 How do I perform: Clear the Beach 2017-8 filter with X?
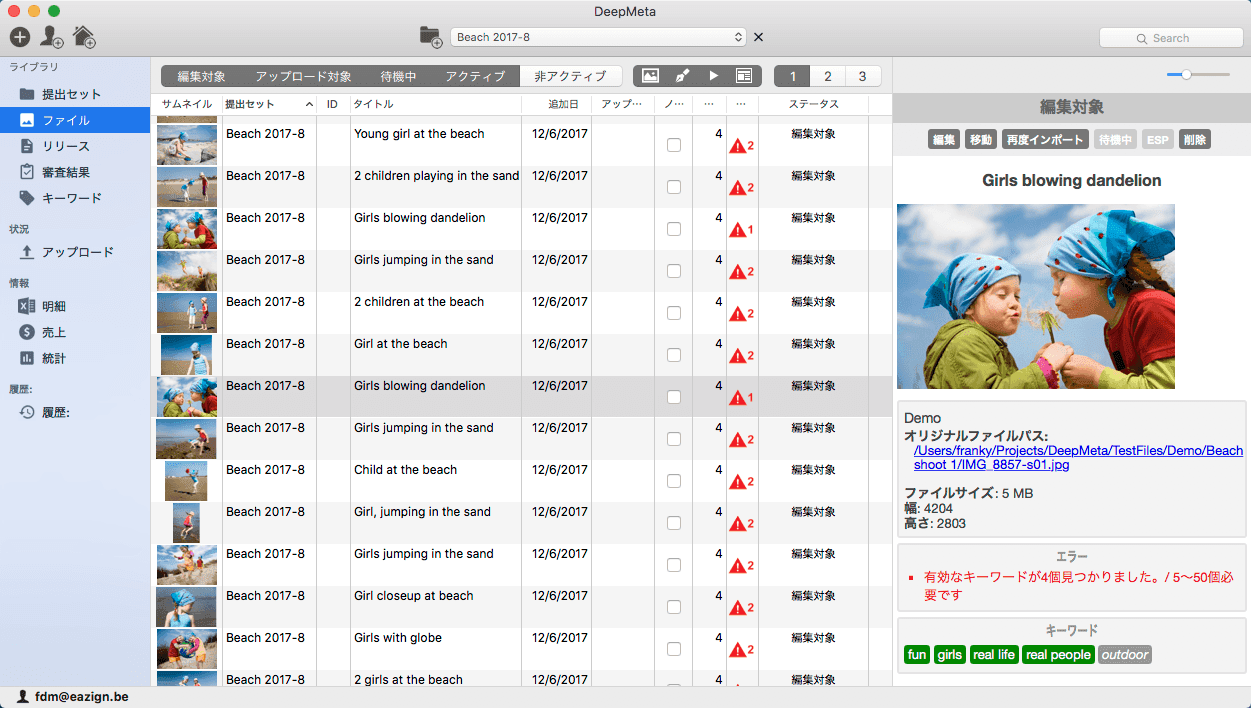pyautogui.click(x=758, y=37)
